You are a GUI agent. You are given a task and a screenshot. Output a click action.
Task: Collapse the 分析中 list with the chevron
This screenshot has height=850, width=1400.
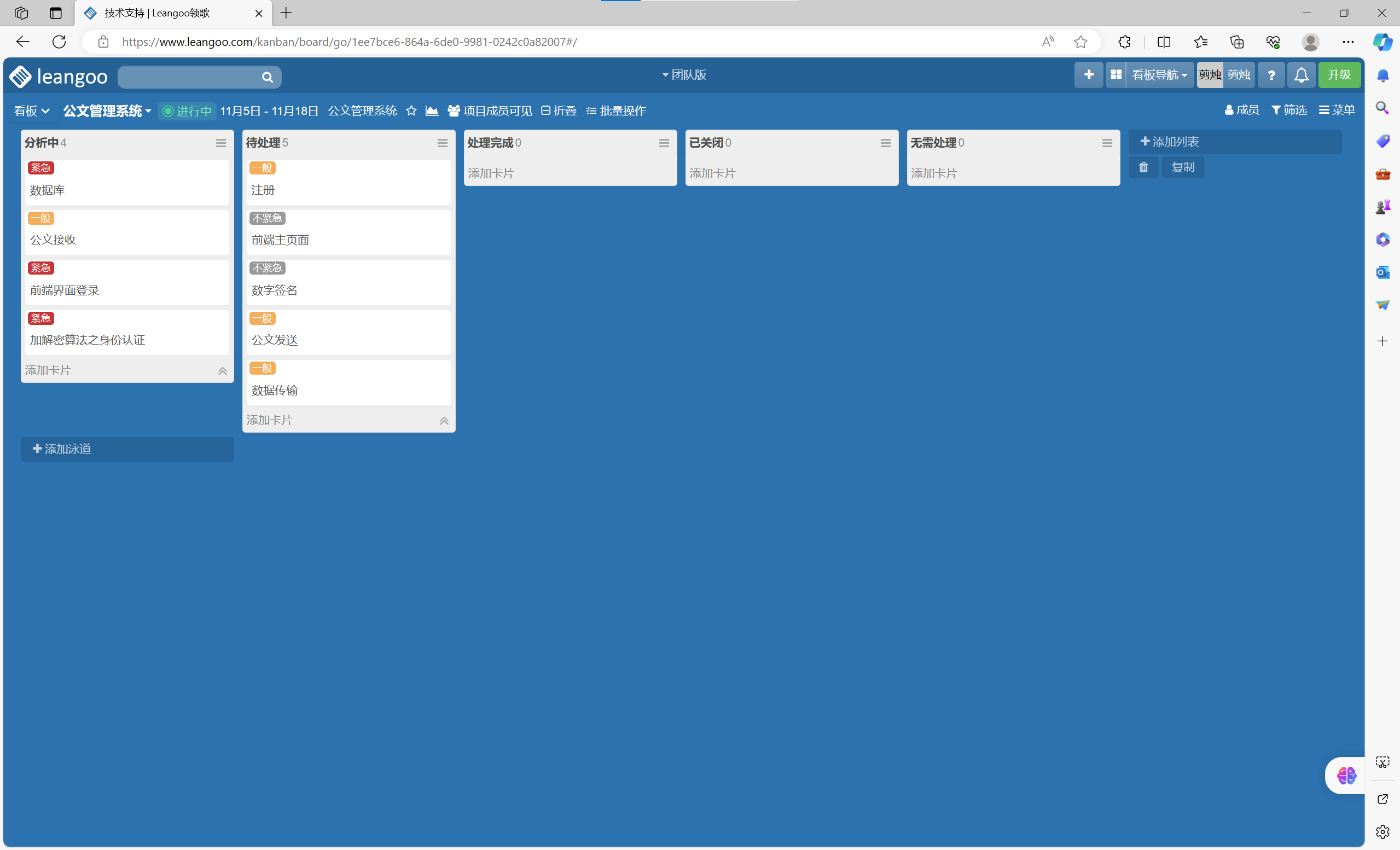[223, 371]
